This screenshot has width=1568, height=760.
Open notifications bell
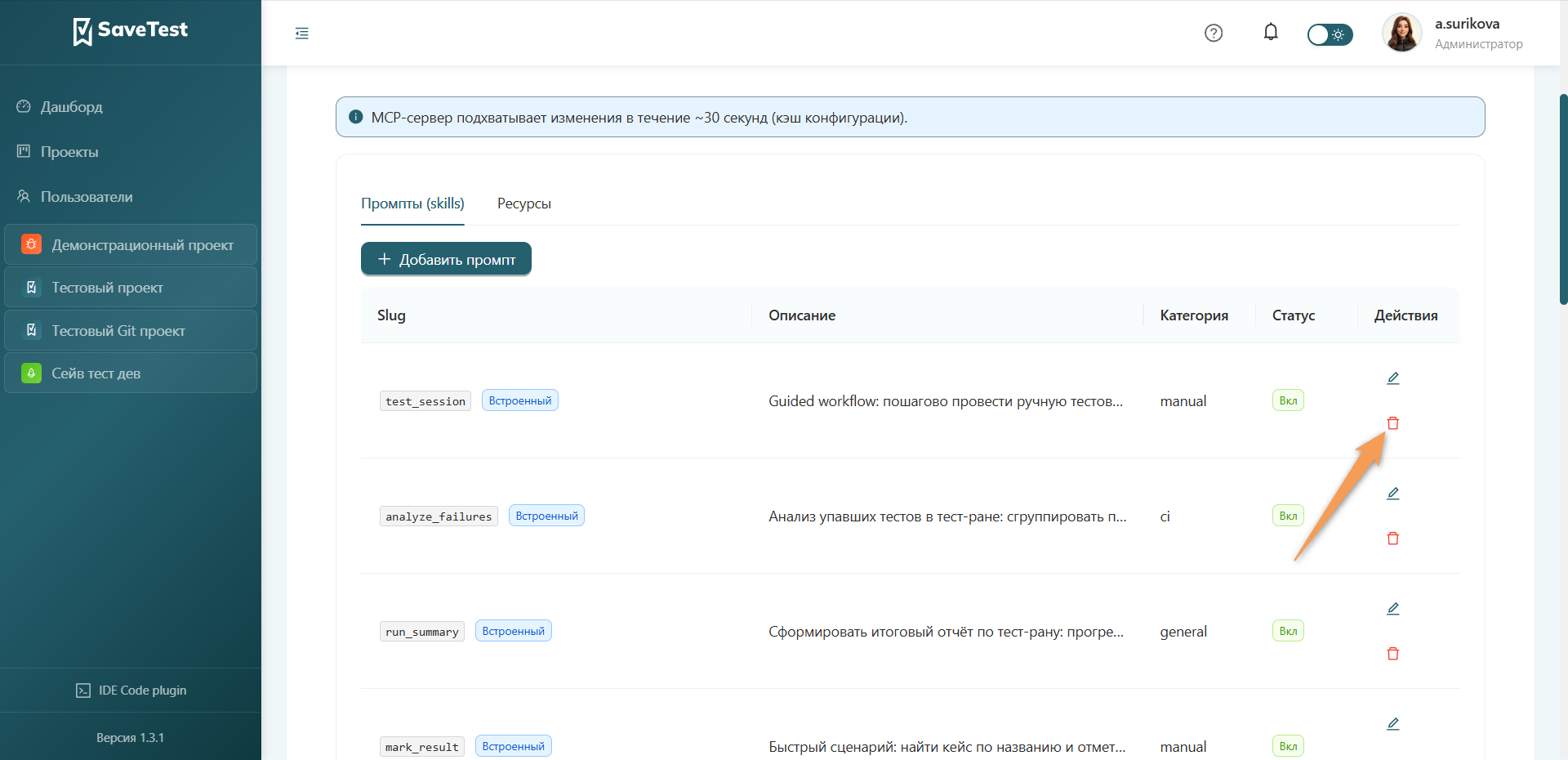click(x=1271, y=33)
